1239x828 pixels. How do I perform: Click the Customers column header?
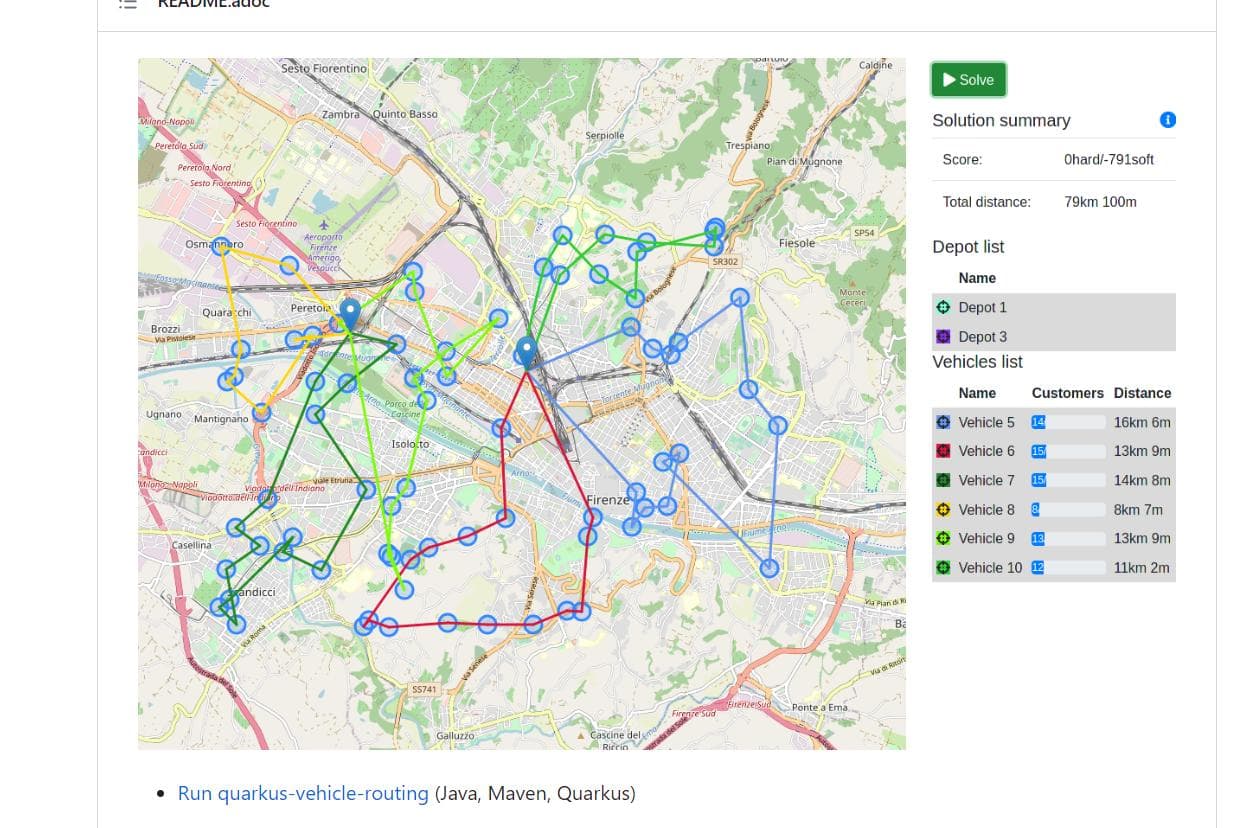tap(1067, 393)
